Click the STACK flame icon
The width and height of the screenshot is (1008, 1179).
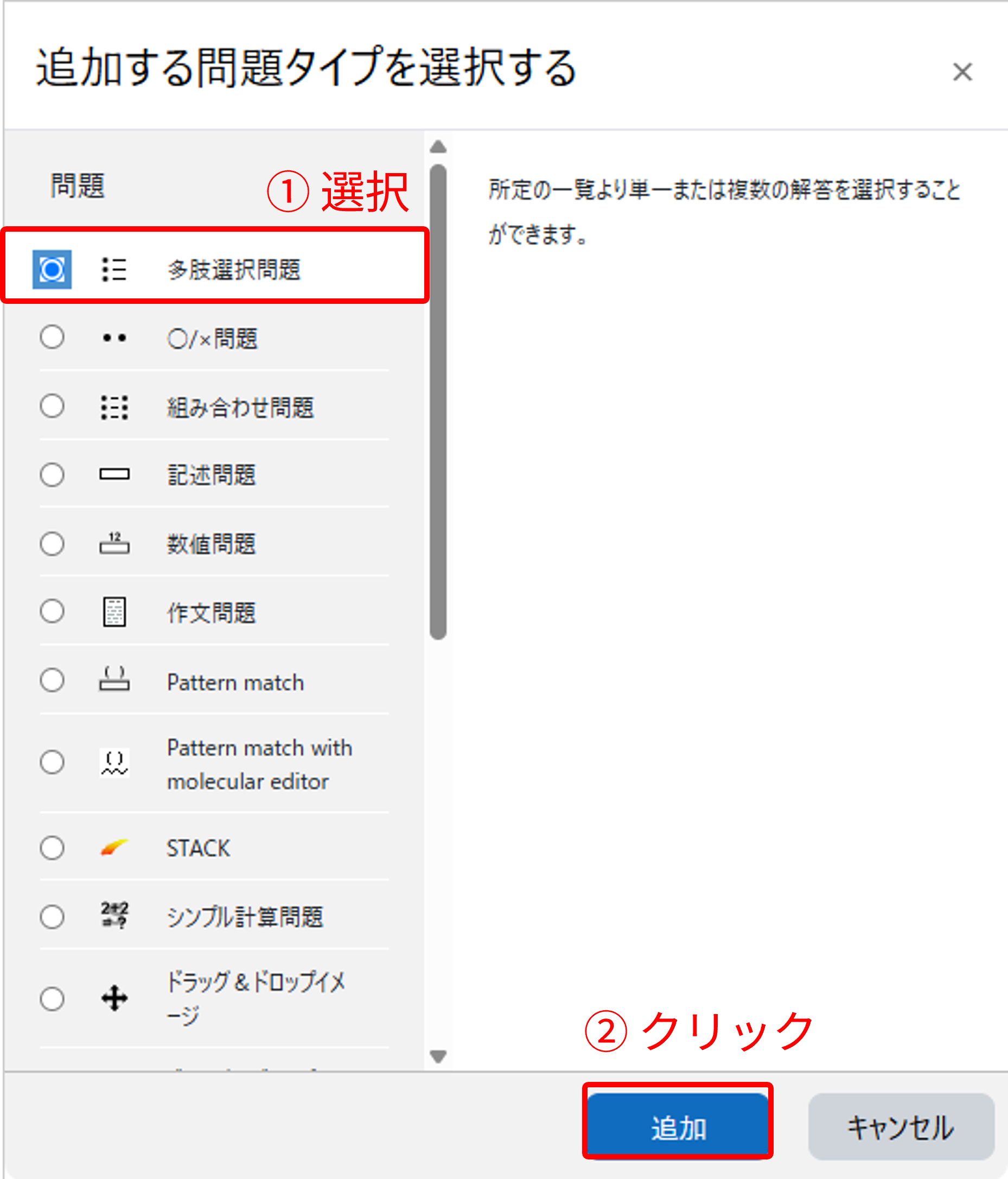click(x=114, y=847)
